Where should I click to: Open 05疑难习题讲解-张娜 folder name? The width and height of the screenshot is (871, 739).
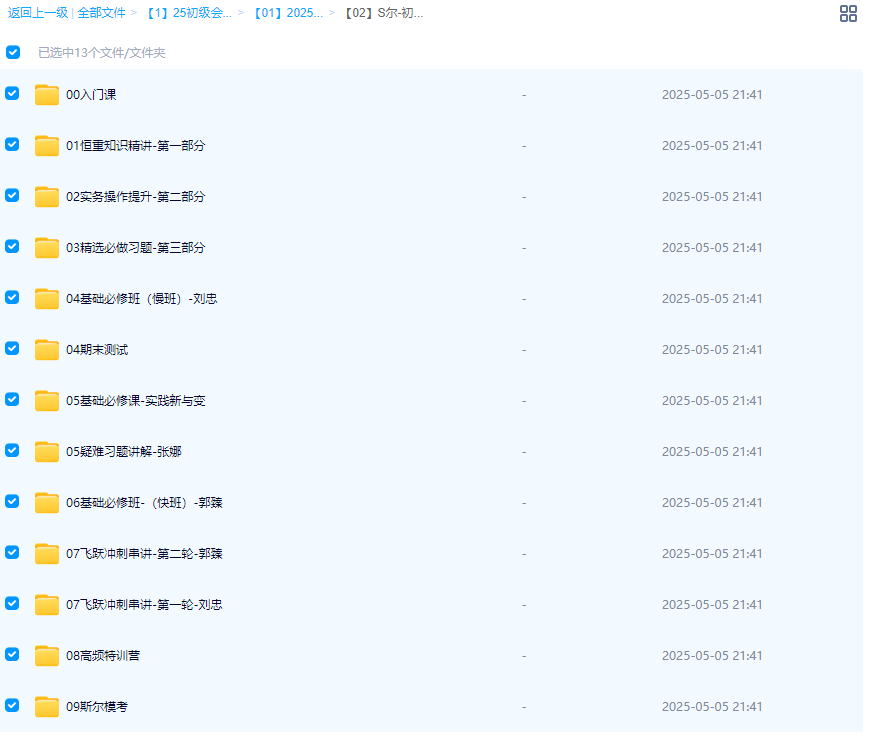(x=125, y=453)
